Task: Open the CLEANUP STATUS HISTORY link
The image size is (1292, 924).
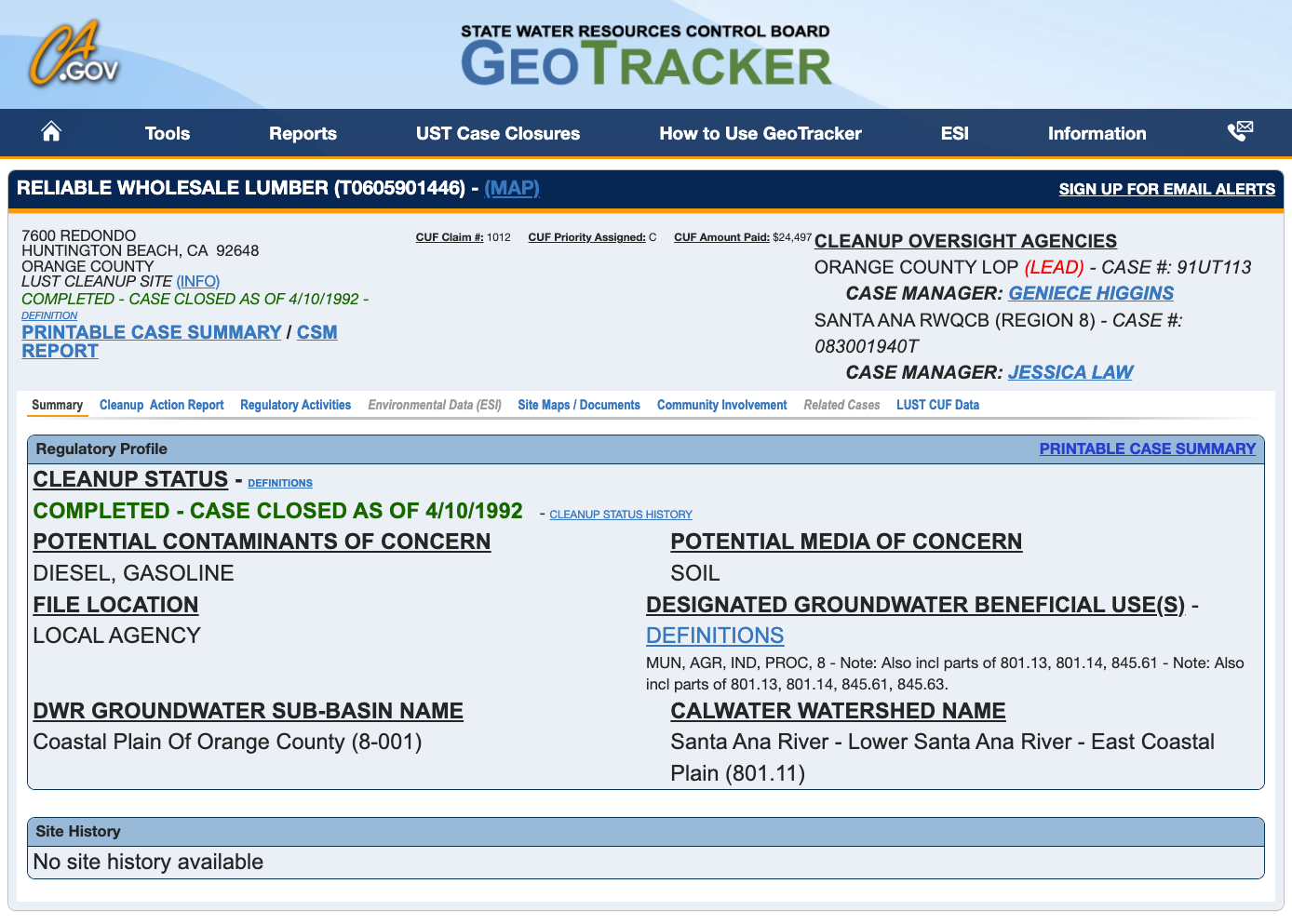Action: tap(620, 514)
